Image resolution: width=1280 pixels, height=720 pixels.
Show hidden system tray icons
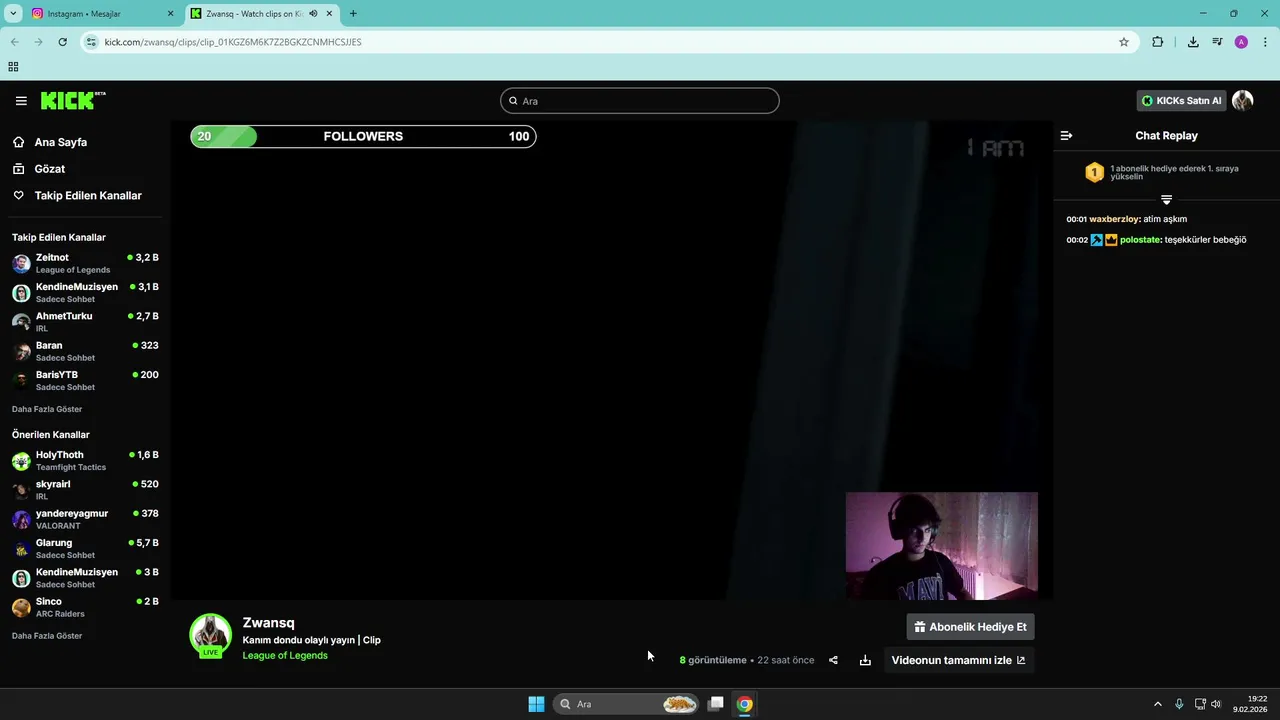point(1158,704)
